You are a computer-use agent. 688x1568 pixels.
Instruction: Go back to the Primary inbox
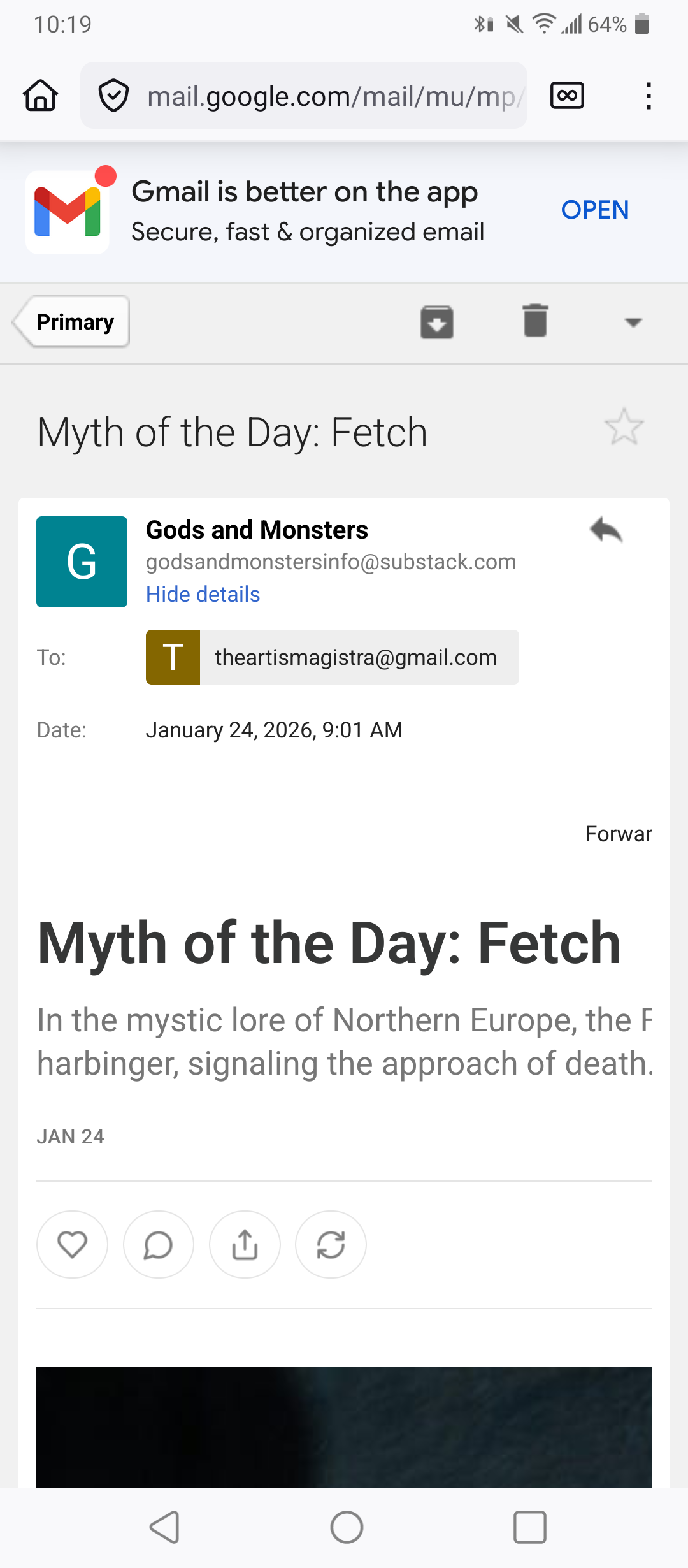coord(72,322)
